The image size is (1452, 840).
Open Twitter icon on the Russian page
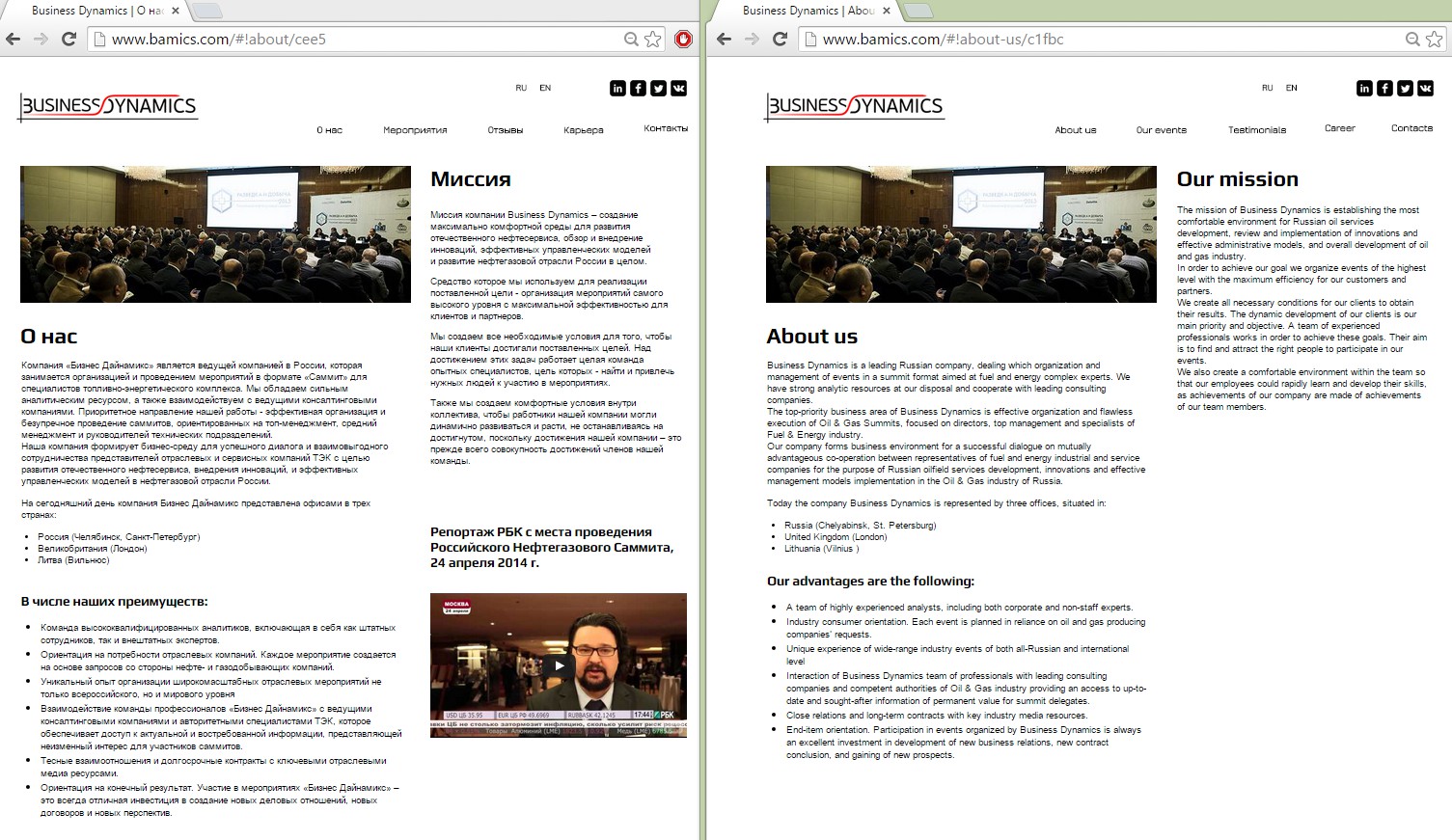click(x=658, y=88)
